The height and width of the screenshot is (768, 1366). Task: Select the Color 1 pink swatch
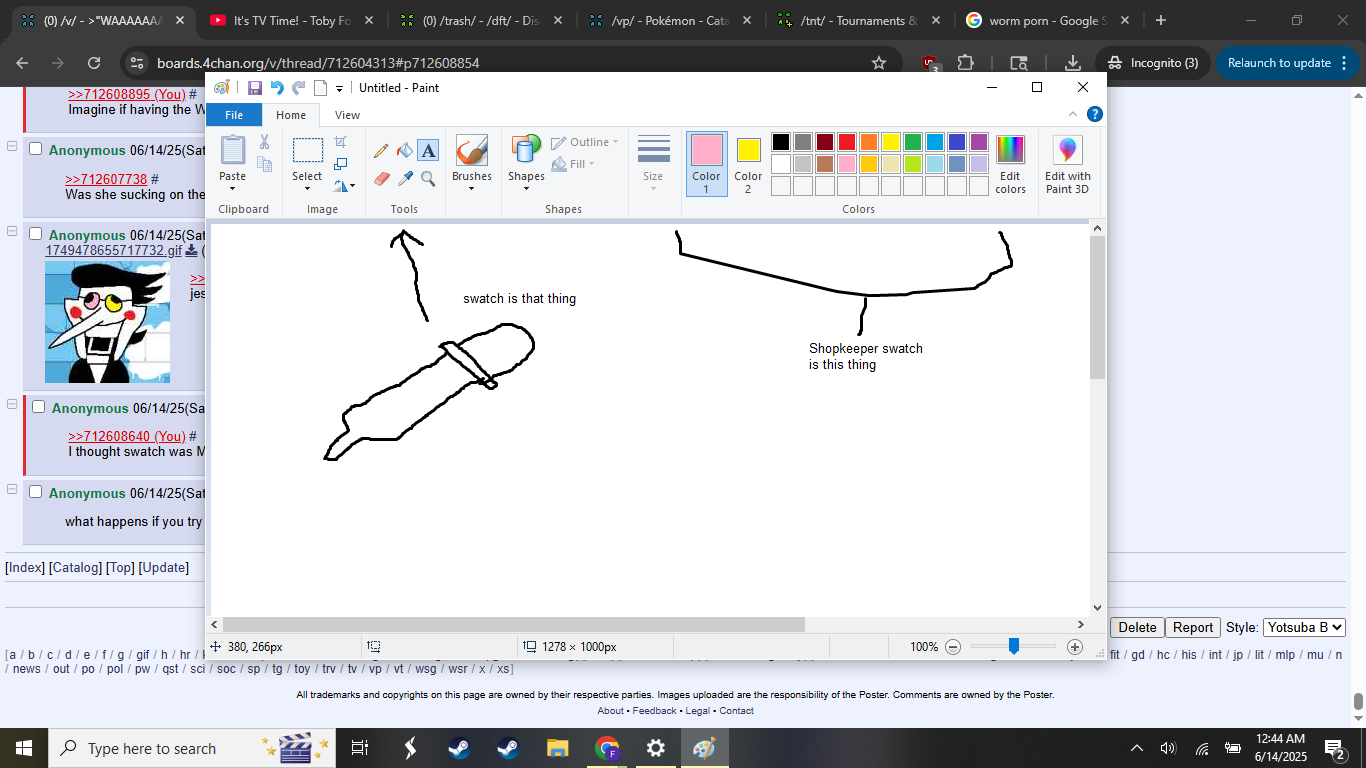click(x=706, y=164)
